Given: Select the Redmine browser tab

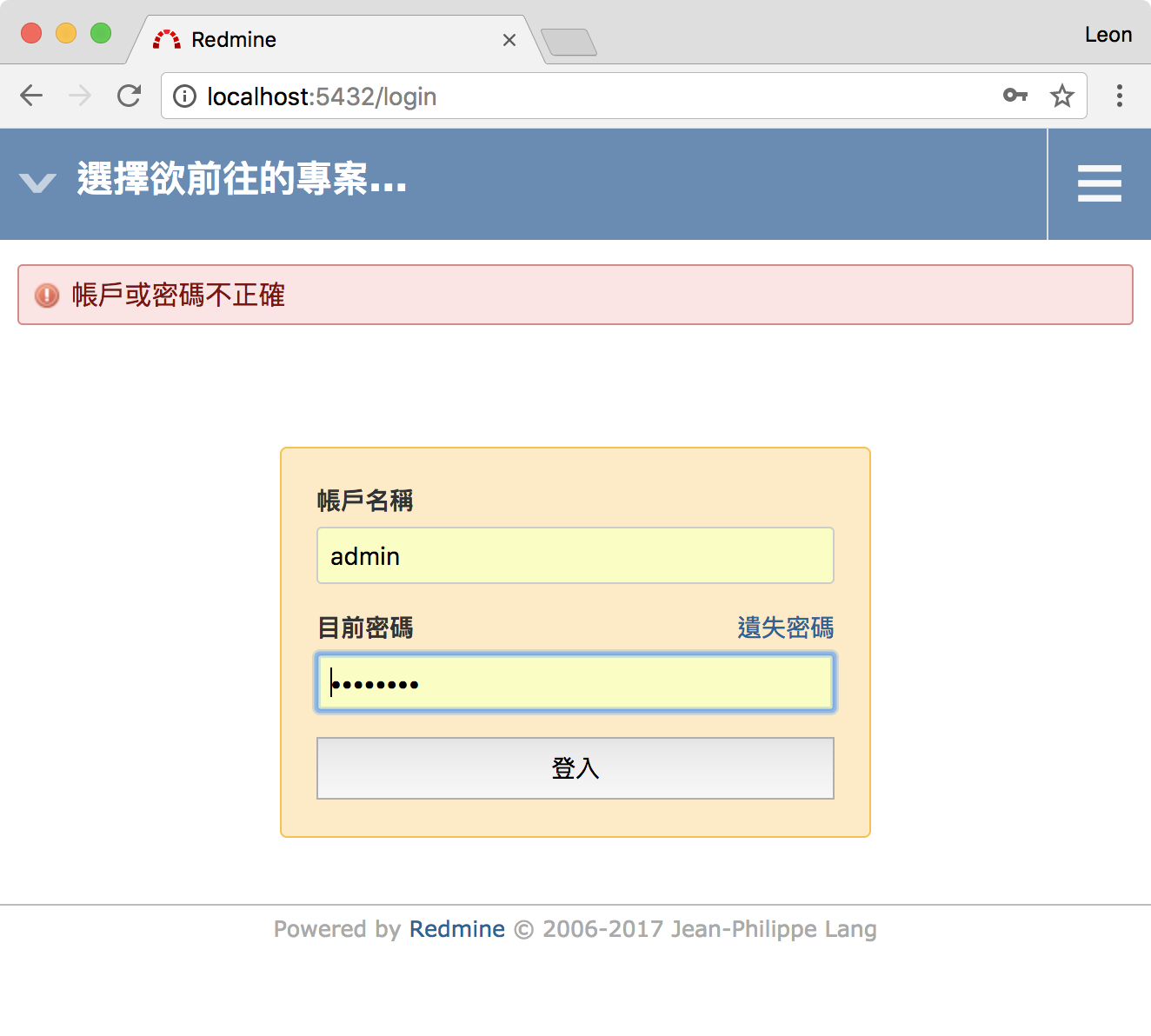Looking at the screenshot, I should click(336, 40).
